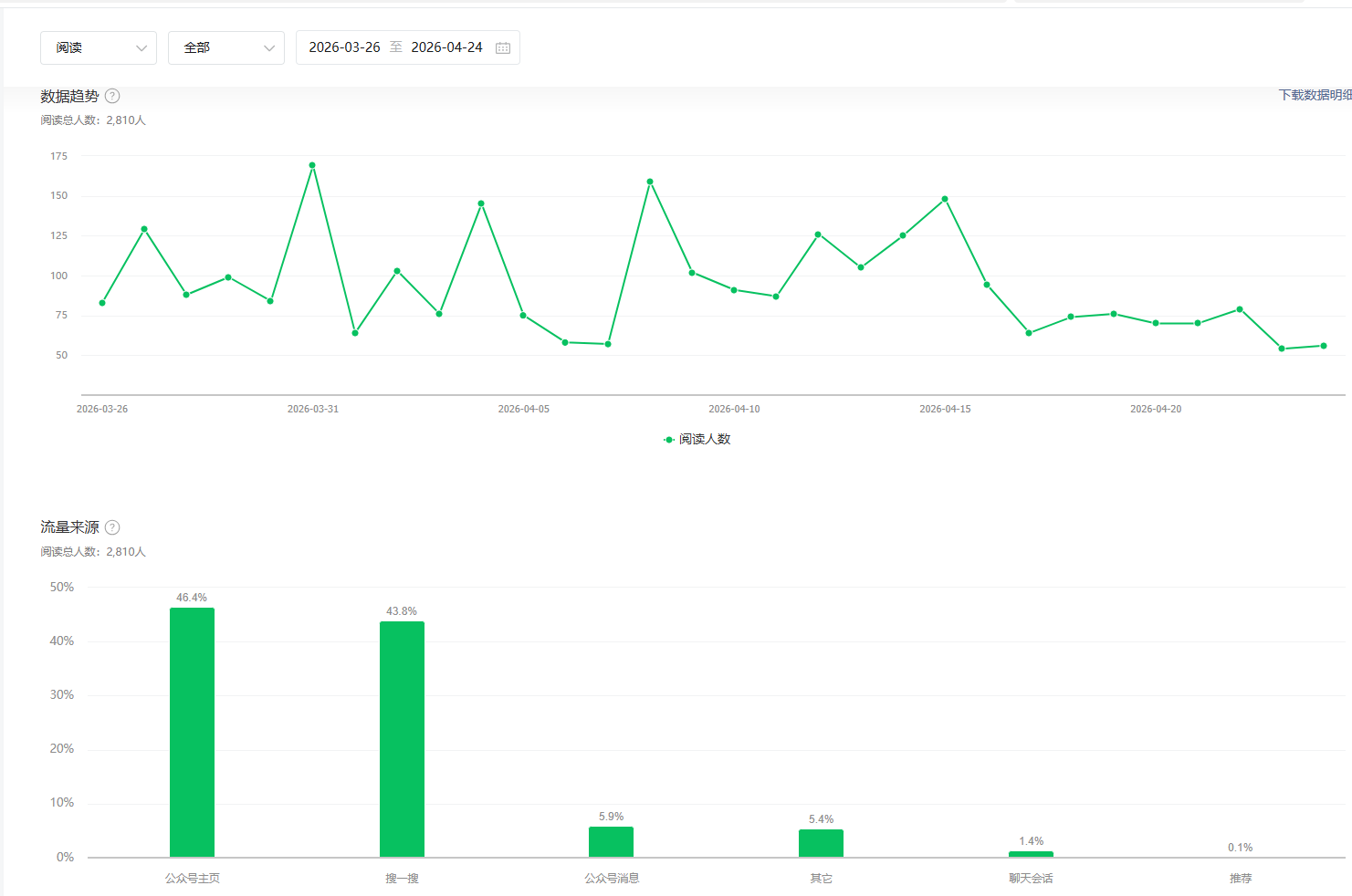
Task: Select the peak data point on 2026-03-31
Action: click(x=312, y=165)
